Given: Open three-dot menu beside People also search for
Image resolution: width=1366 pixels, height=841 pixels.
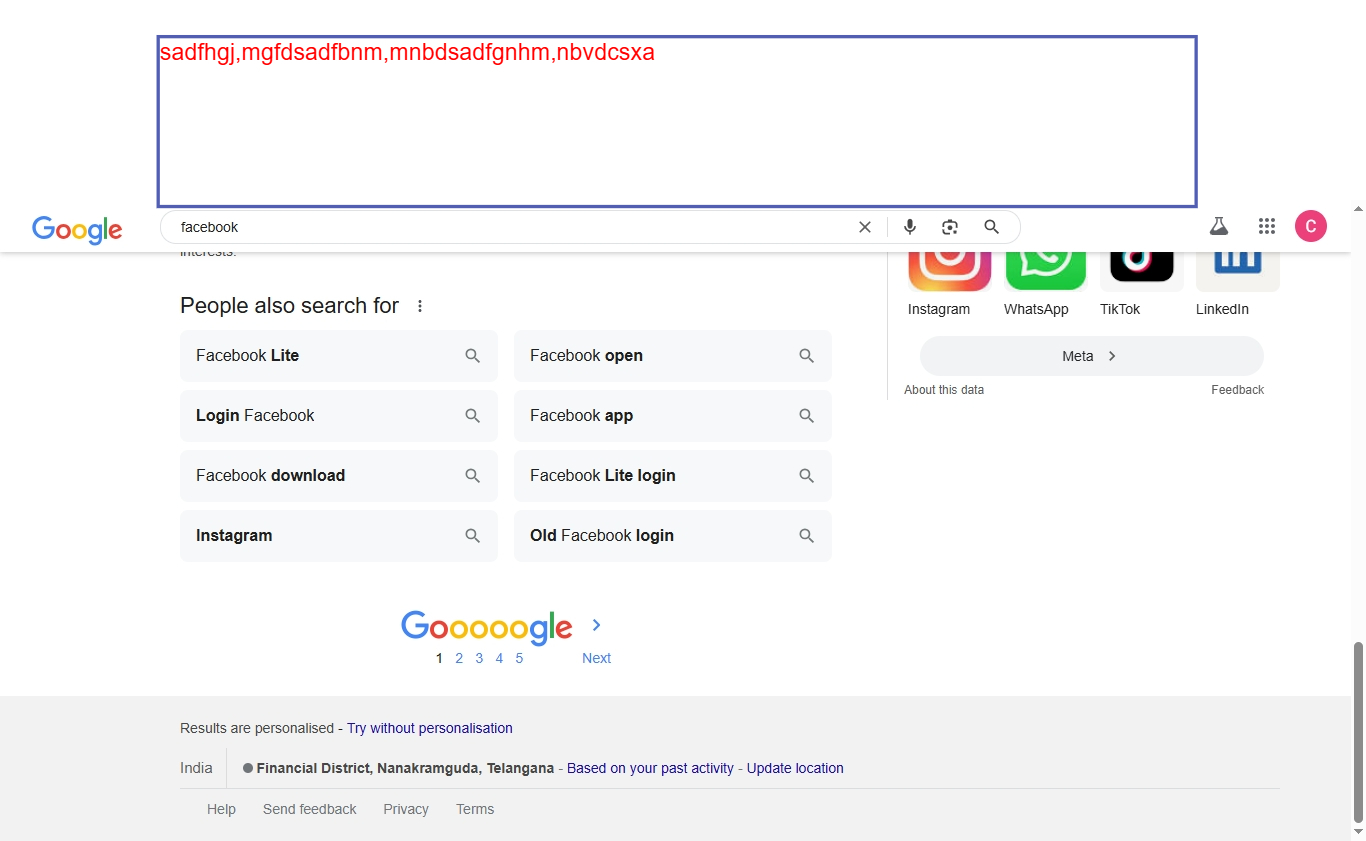Looking at the screenshot, I should pos(420,306).
